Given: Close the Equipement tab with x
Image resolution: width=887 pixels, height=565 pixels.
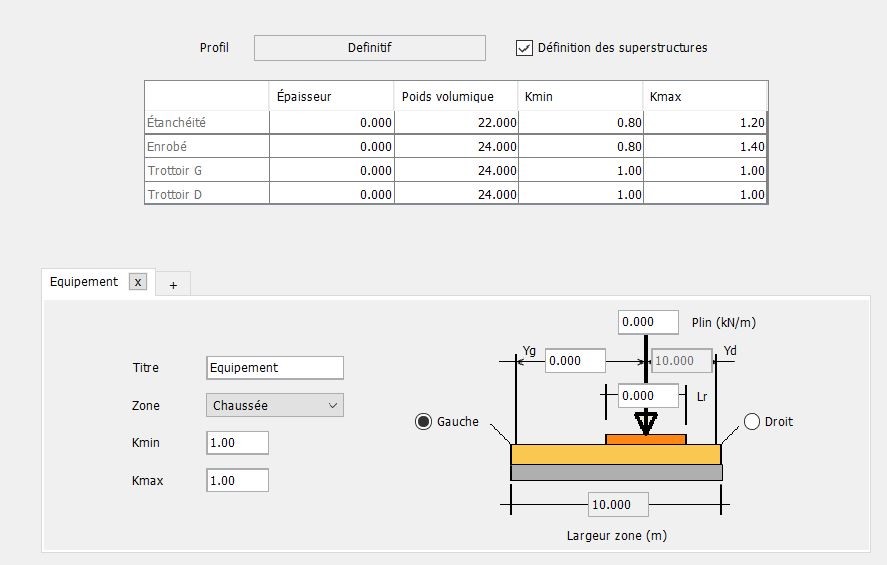Looking at the screenshot, I should click(x=137, y=282).
